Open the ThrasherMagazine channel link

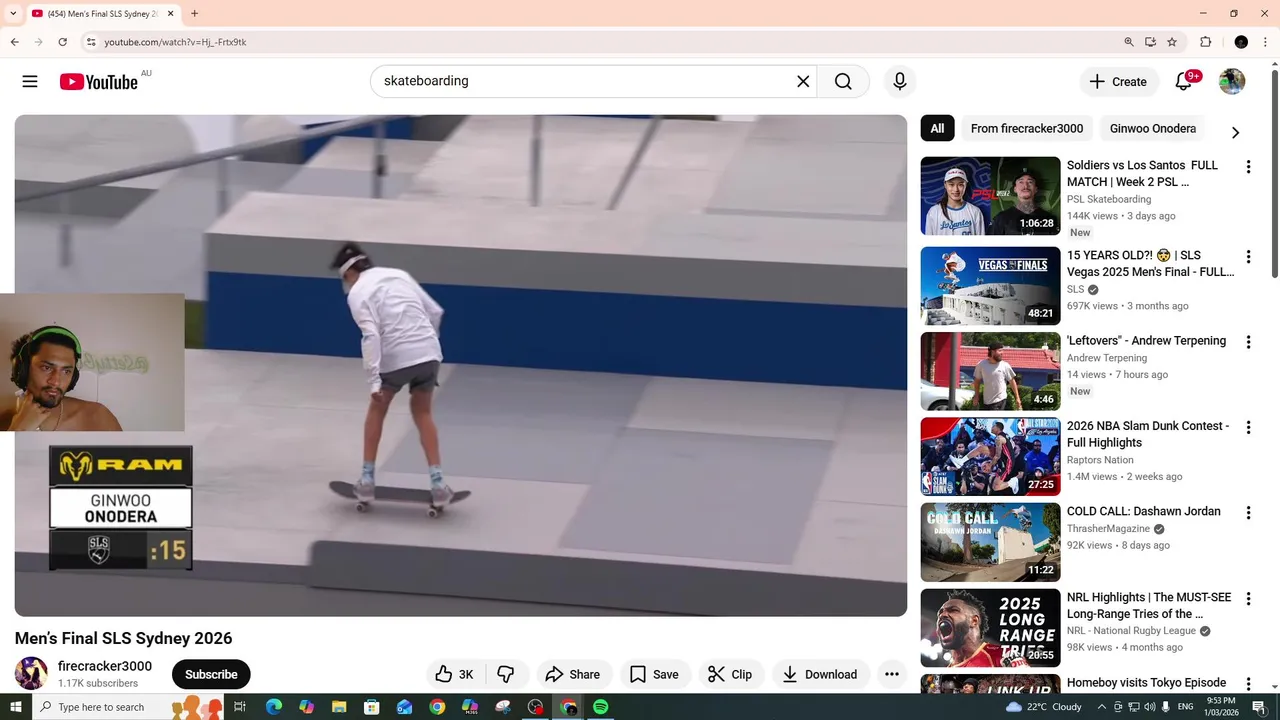pyautogui.click(x=1108, y=529)
